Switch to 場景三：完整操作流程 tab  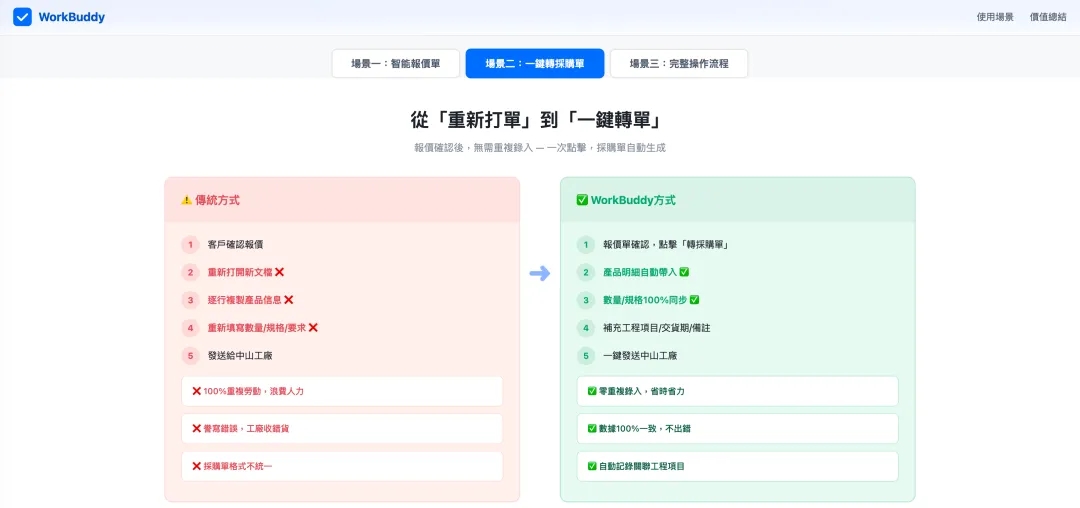coord(678,63)
